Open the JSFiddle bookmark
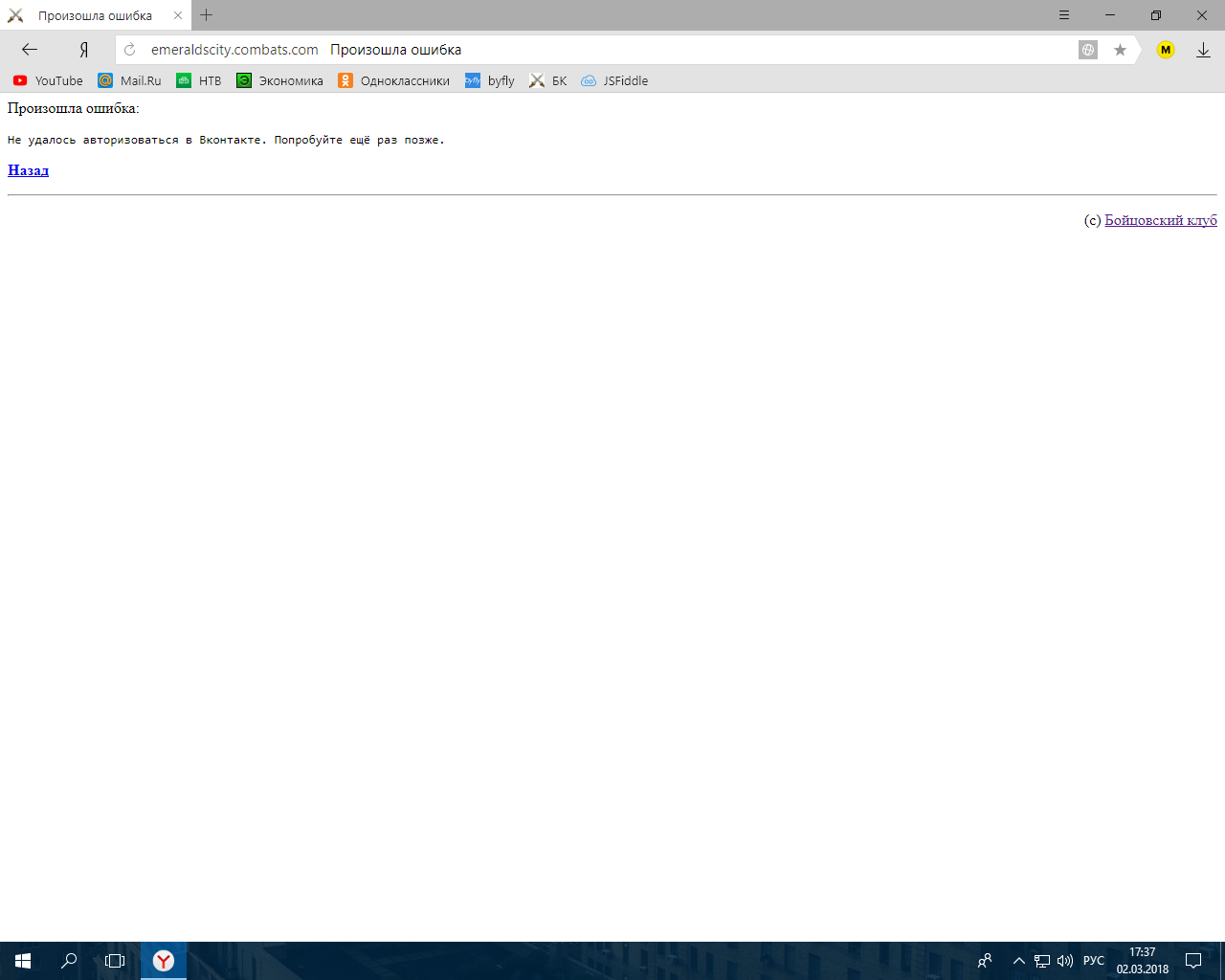The image size is (1225, 980). click(614, 80)
